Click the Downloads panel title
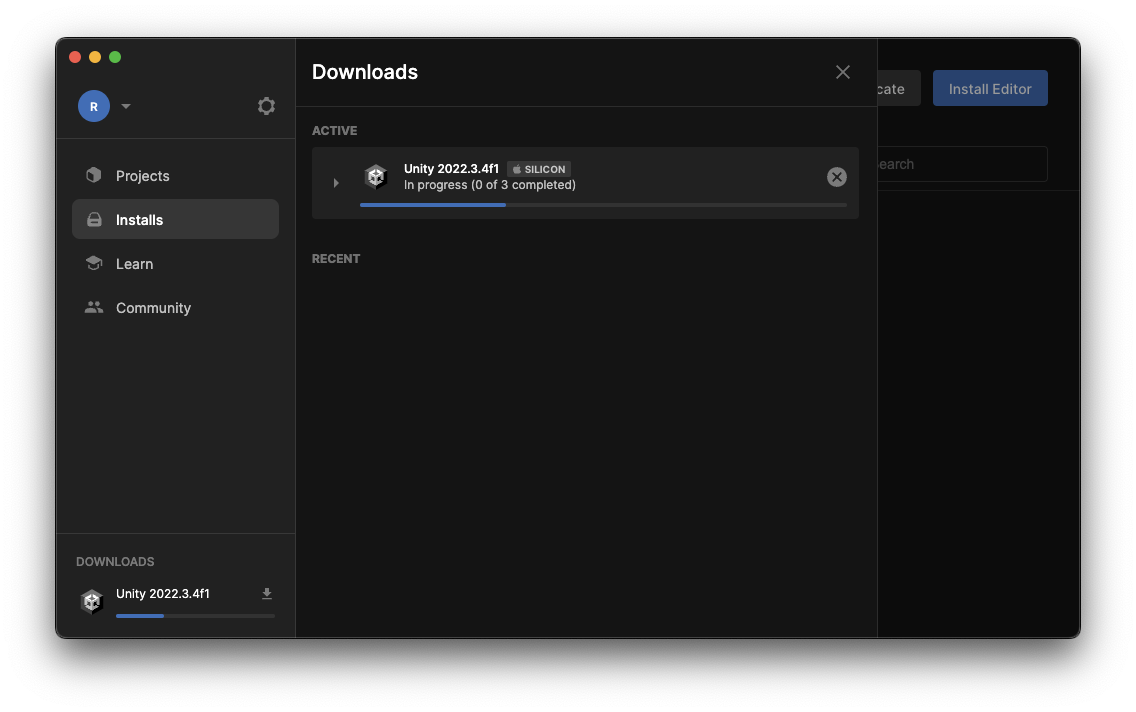This screenshot has width=1136, height=712. click(364, 72)
